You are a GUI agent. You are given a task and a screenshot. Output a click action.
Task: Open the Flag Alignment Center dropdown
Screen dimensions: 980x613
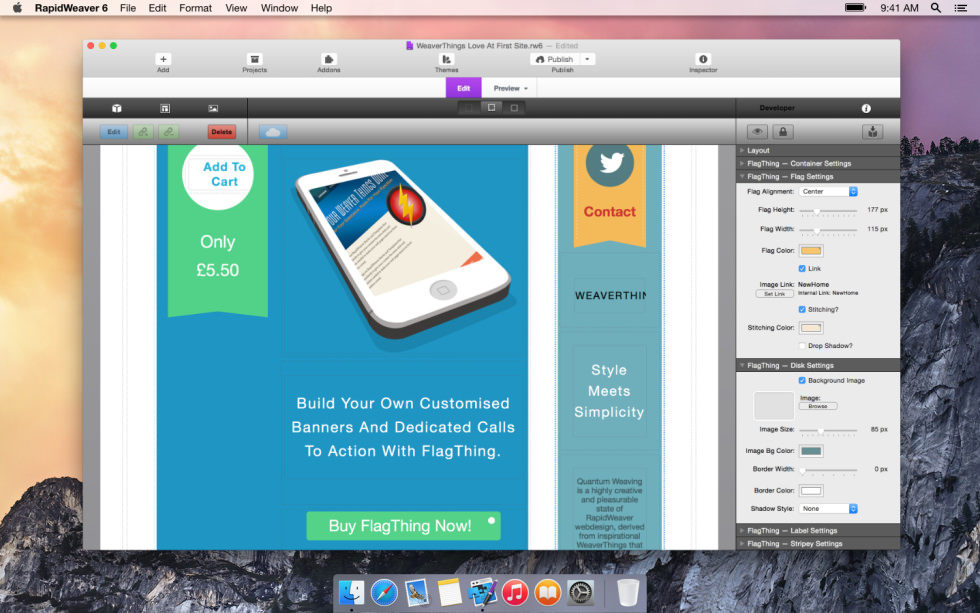[x=828, y=192]
